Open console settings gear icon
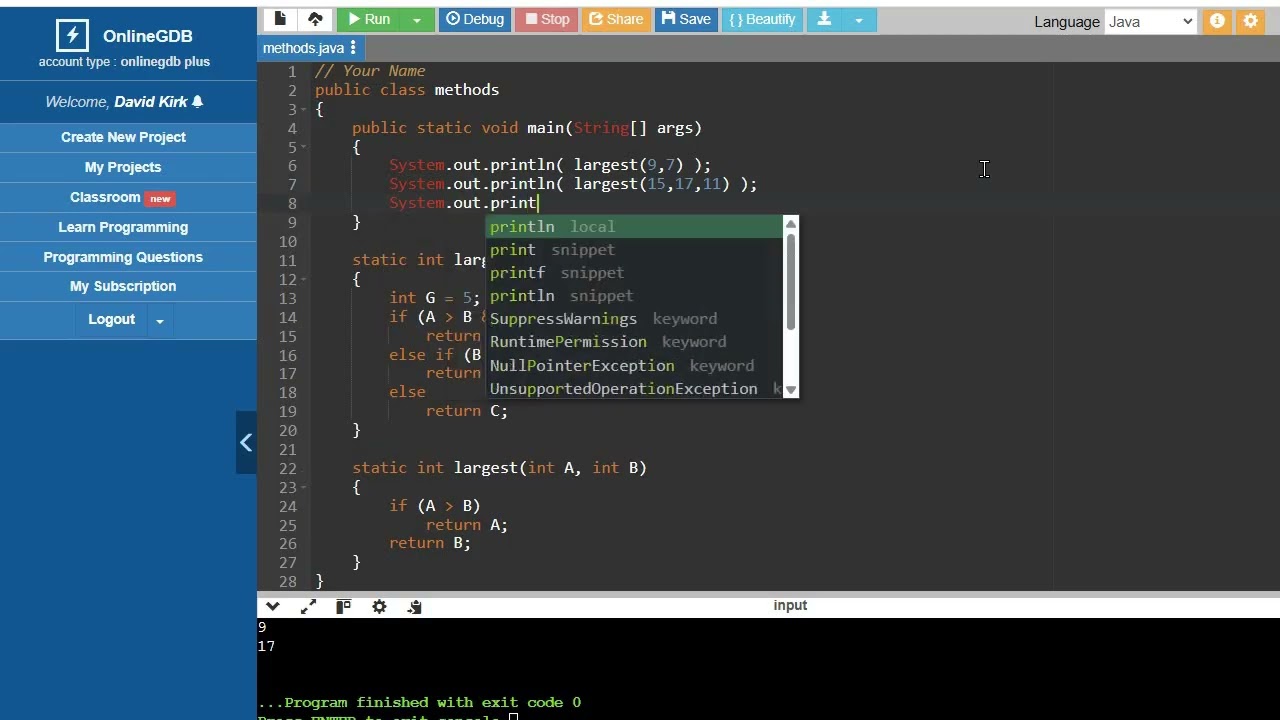Screen dimensions: 1280x720 [x=379, y=606]
